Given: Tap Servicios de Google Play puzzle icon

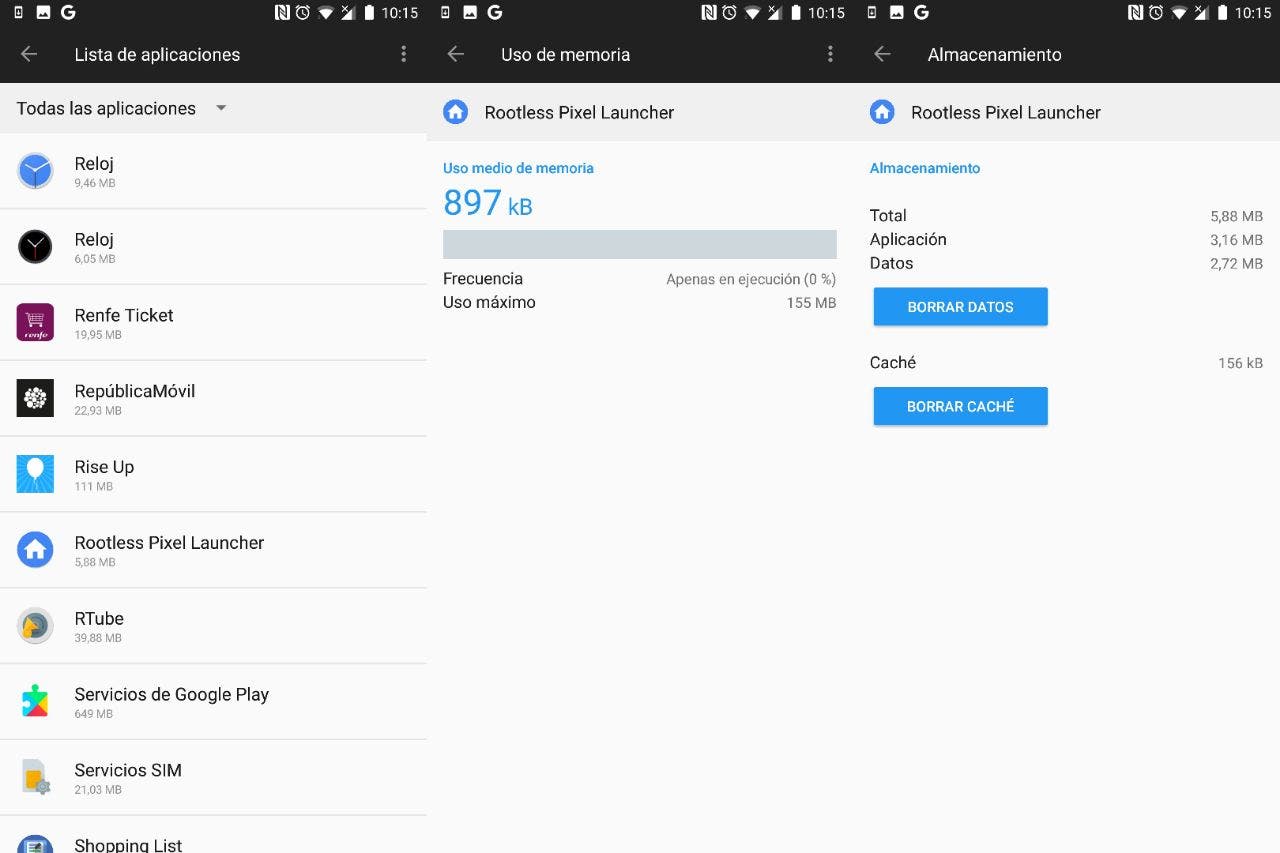Looking at the screenshot, I should pyautogui.click(x=35, y=702).
